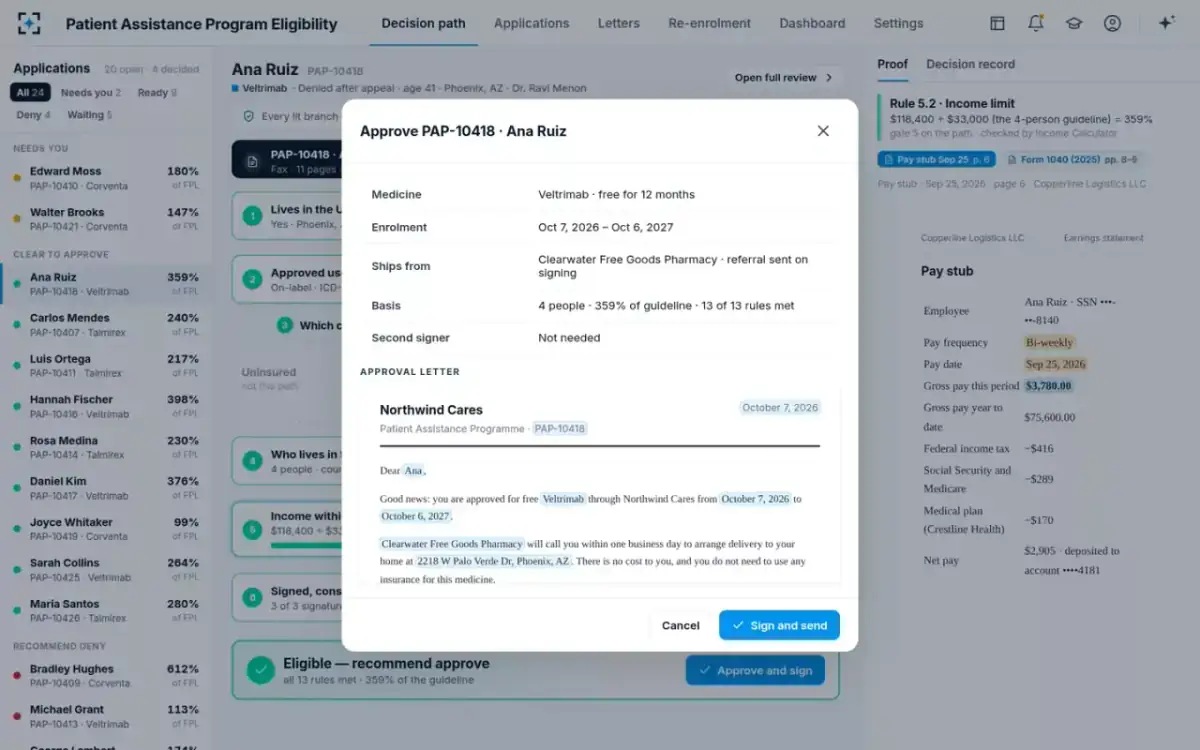Filter applications by Deny
The image size is (1200, 750).
click(33, 115)
